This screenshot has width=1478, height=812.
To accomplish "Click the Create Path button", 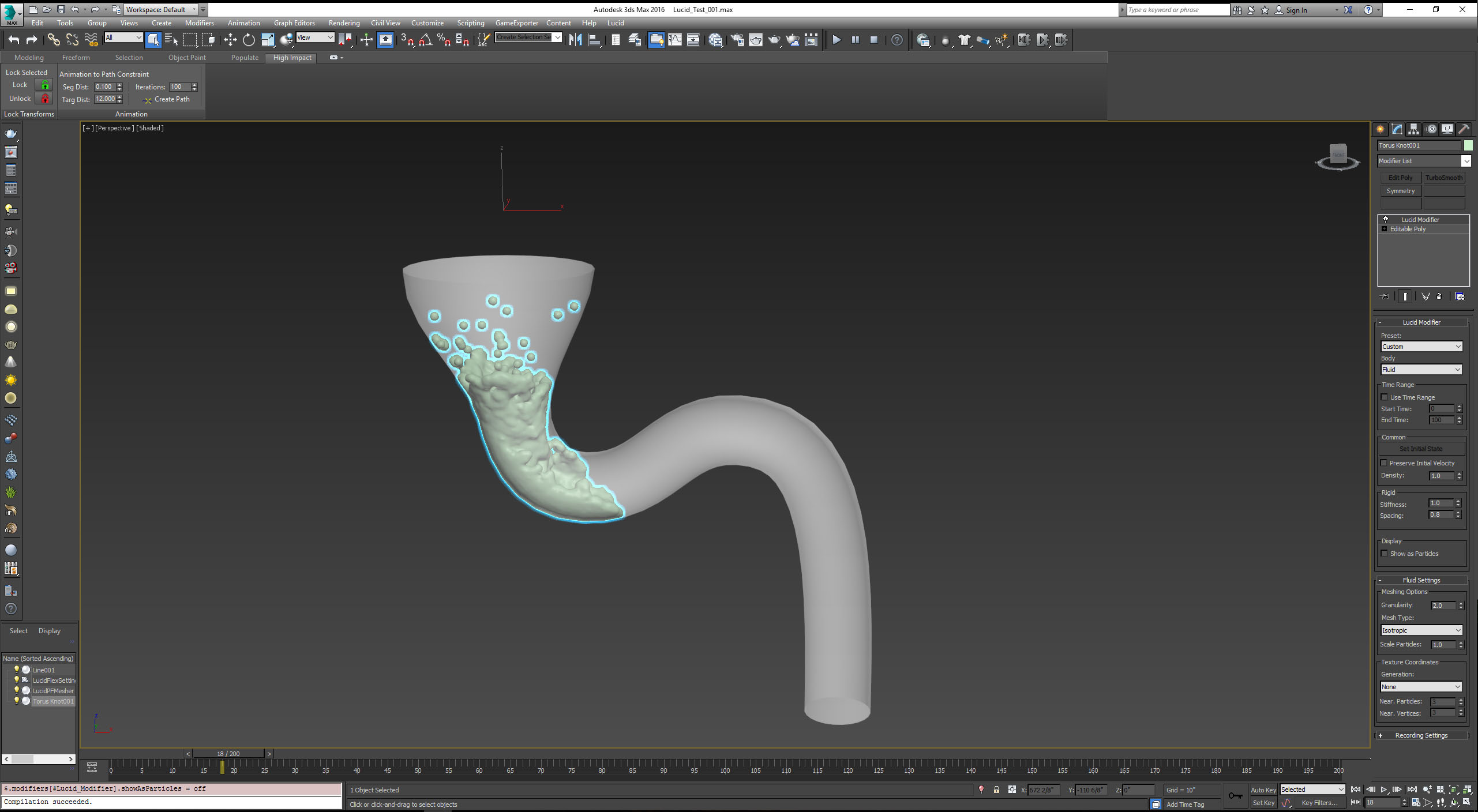I will 166,99.
